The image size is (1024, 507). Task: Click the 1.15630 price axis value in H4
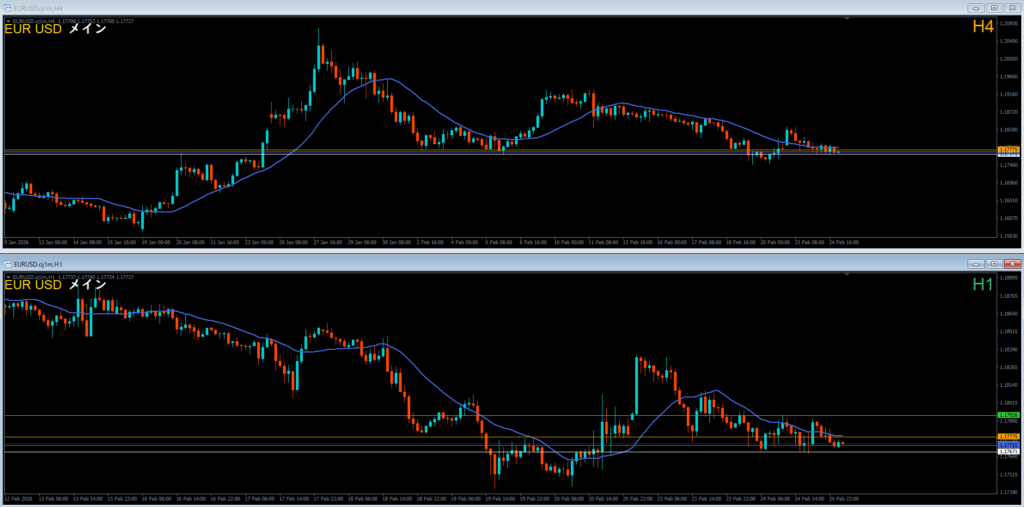(x=1010, y=235)
